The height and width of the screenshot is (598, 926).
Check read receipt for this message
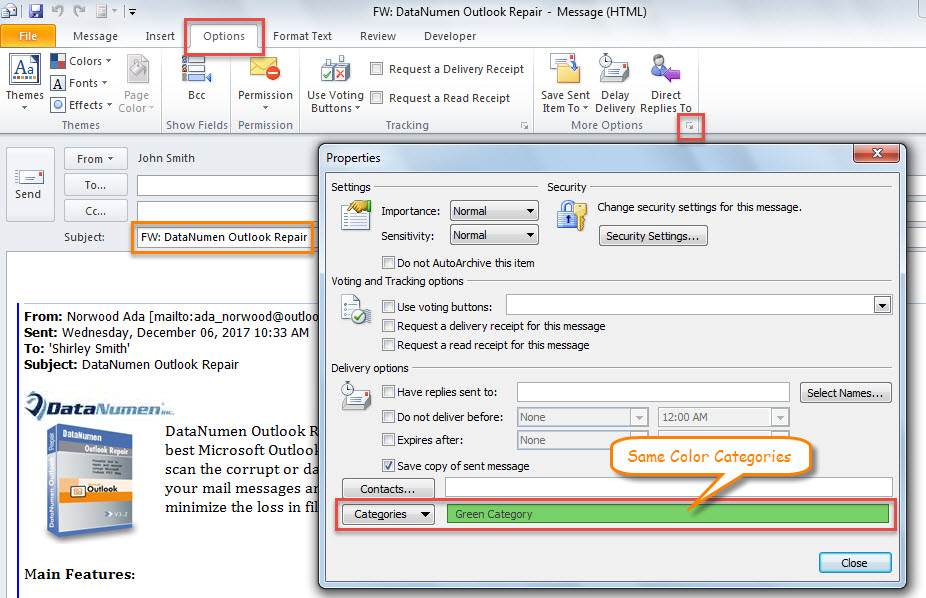click(388, 344)
